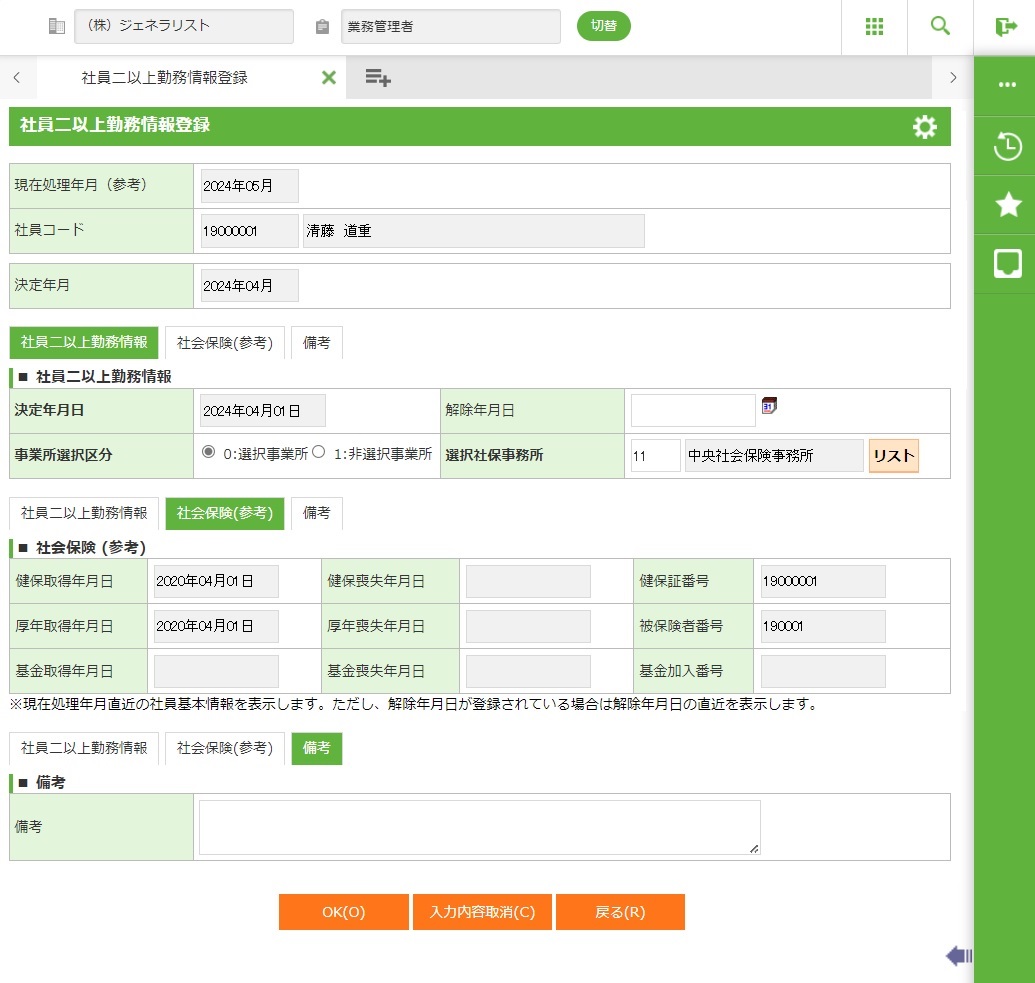1035x983 pixels.
Task: Open favorites star icon in sidebar
Action: (1007, 205)
